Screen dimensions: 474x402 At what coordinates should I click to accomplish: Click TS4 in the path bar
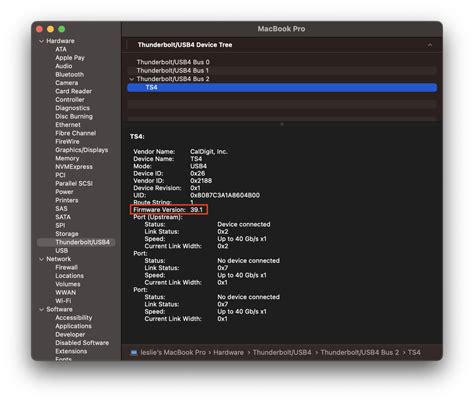click(x=414, y=353)
